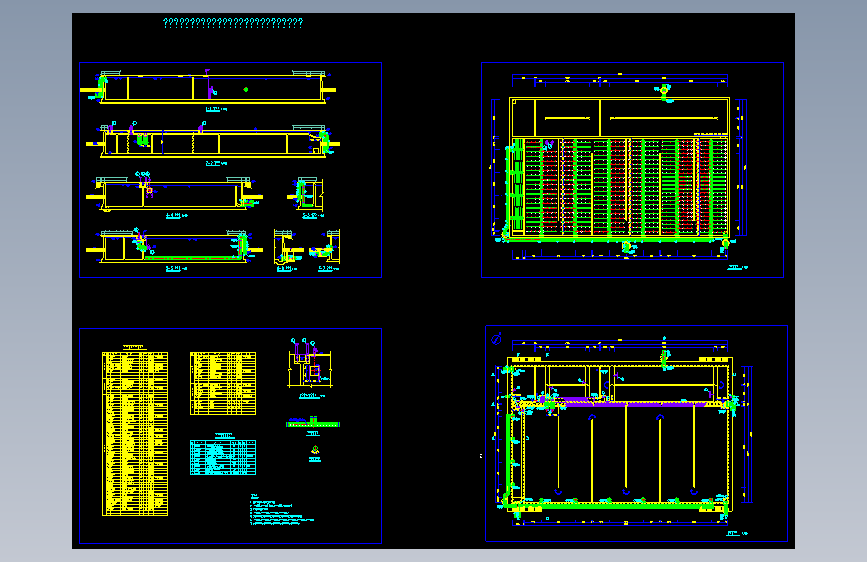Screen dimensions: 867x562
Task: Click the question-mark title text at top
Action: (233, 23)
